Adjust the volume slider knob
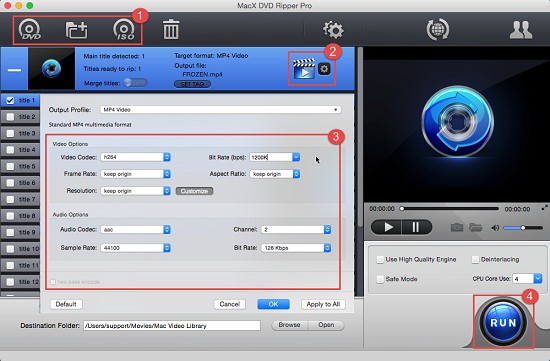 (x=523, y=228)
